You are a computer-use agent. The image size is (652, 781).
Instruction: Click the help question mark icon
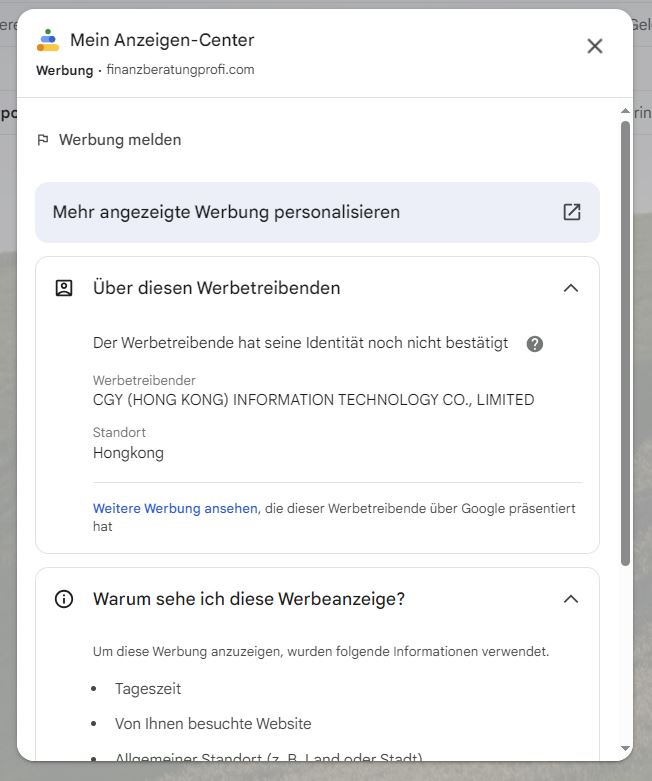point(534,344)
